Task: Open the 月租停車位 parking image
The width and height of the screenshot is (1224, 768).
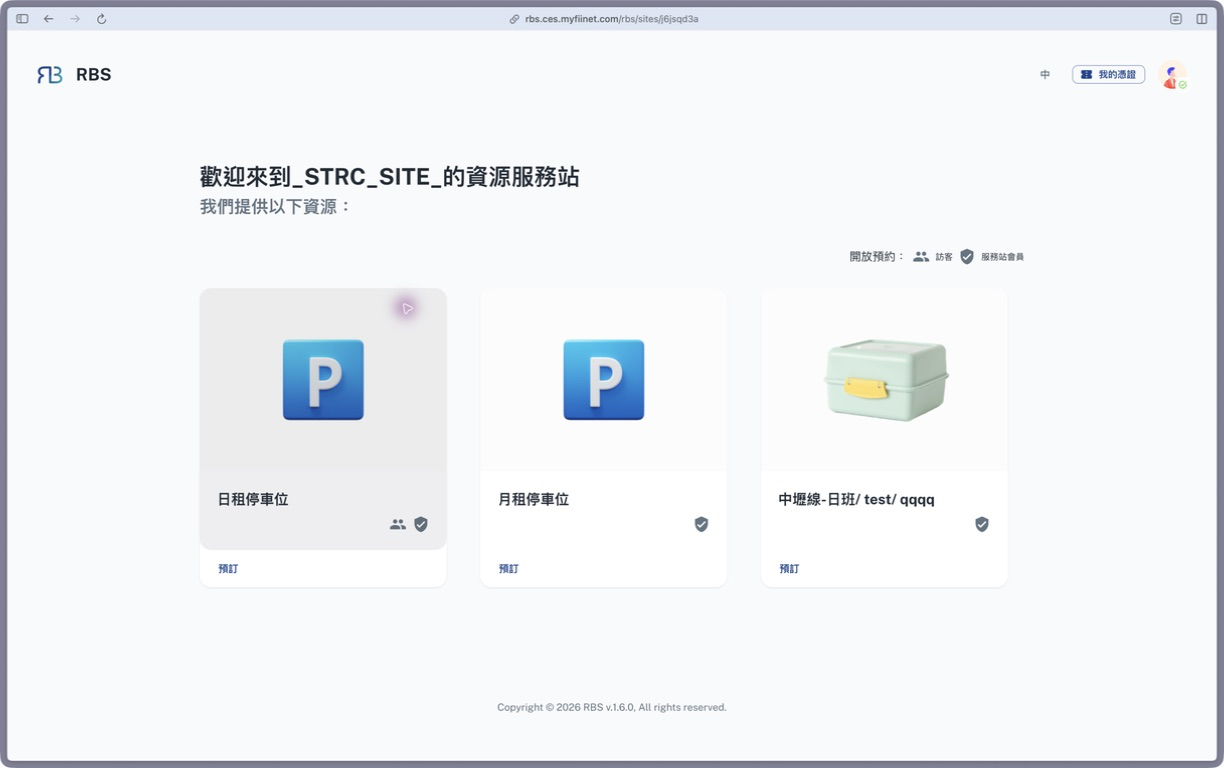Action: click(604, 380)
